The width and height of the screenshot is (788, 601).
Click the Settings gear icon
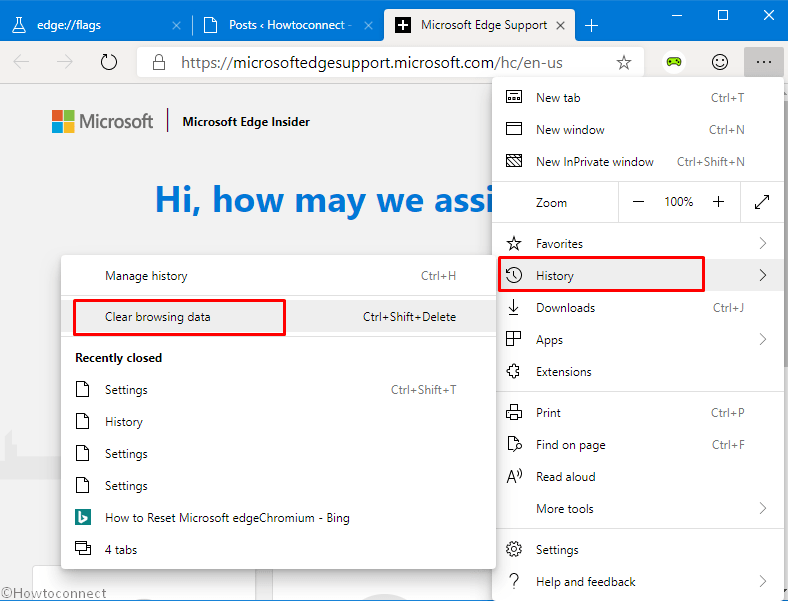tap(514, 549)
